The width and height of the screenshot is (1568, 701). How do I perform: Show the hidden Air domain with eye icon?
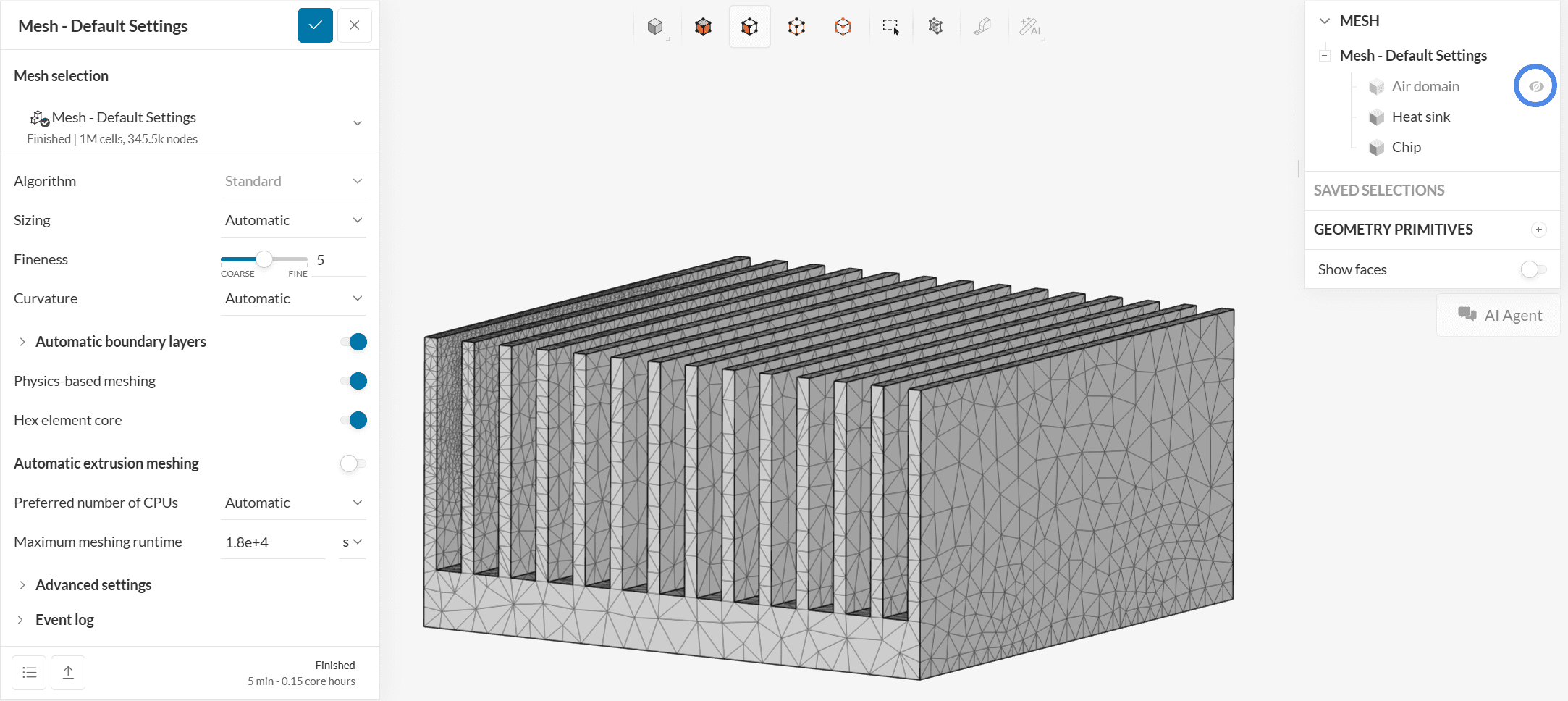pos(1535,86)
